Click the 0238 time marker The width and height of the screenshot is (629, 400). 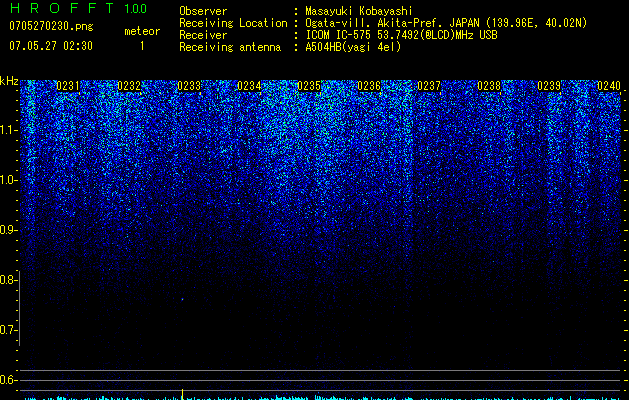click(x=489, y=86)
